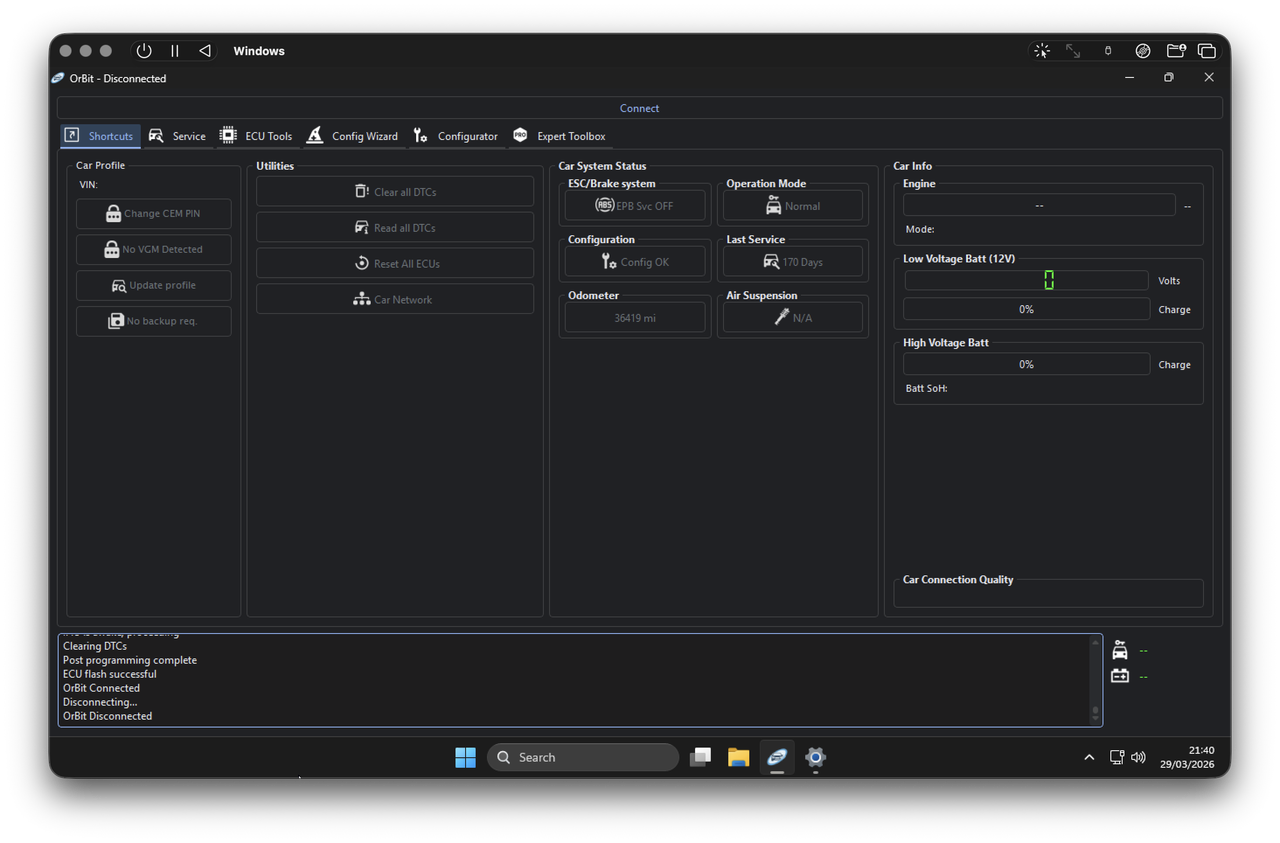
Task: Click the 170 Days last service button
Action: [793, 262]
